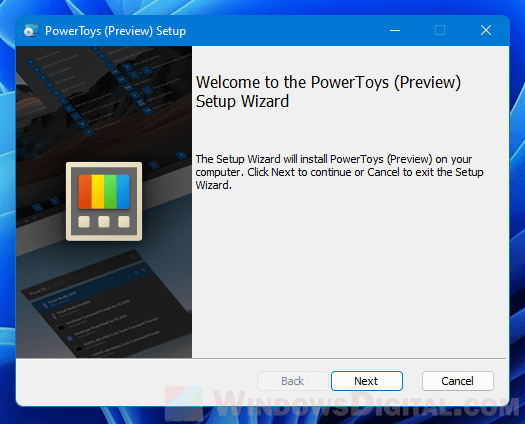Click the PowerToys logo image

click(104, 201)
